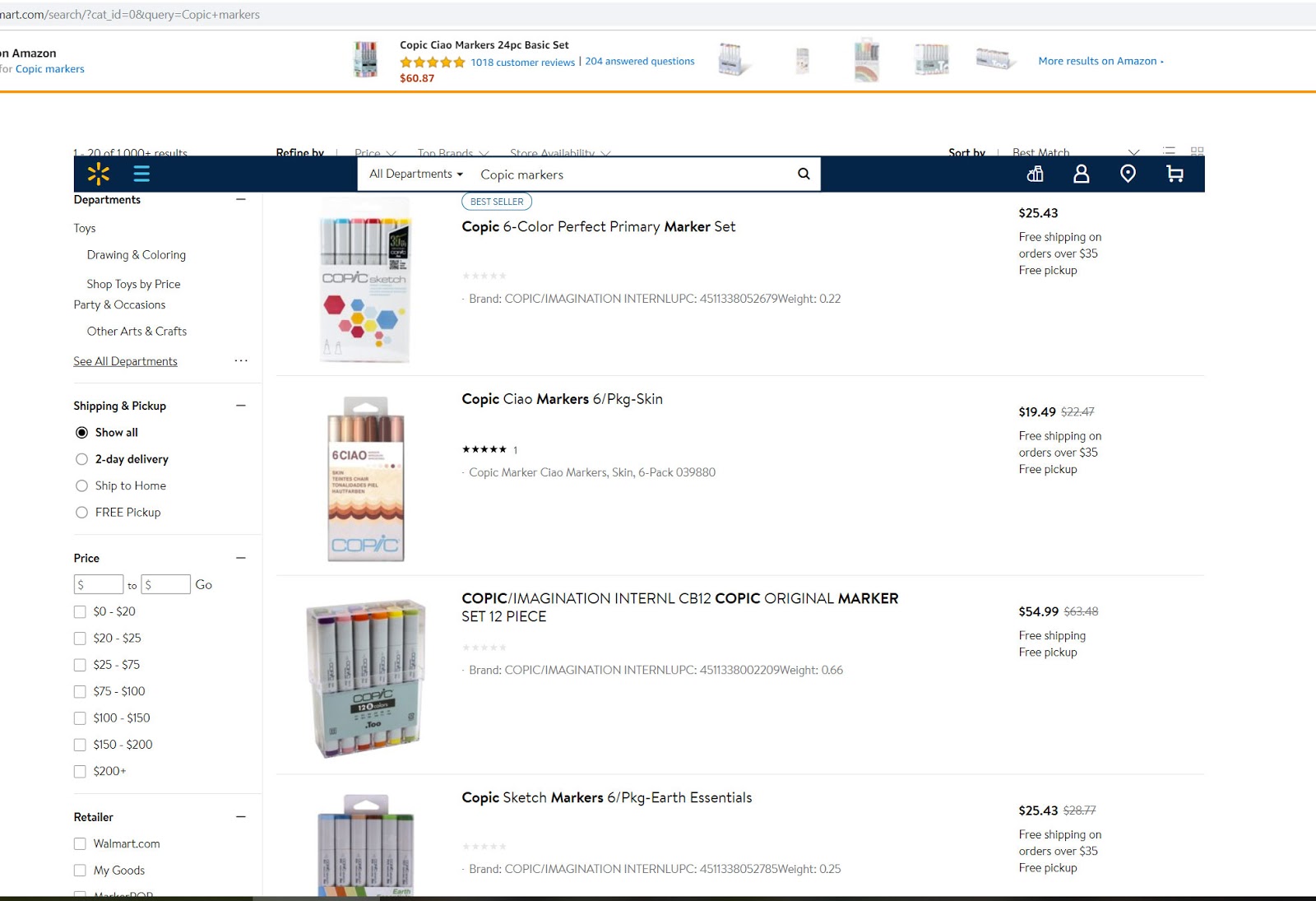Screen dimensions: 1316x901
Task: Check the $200+ price box
Action: tap(80, 771)
